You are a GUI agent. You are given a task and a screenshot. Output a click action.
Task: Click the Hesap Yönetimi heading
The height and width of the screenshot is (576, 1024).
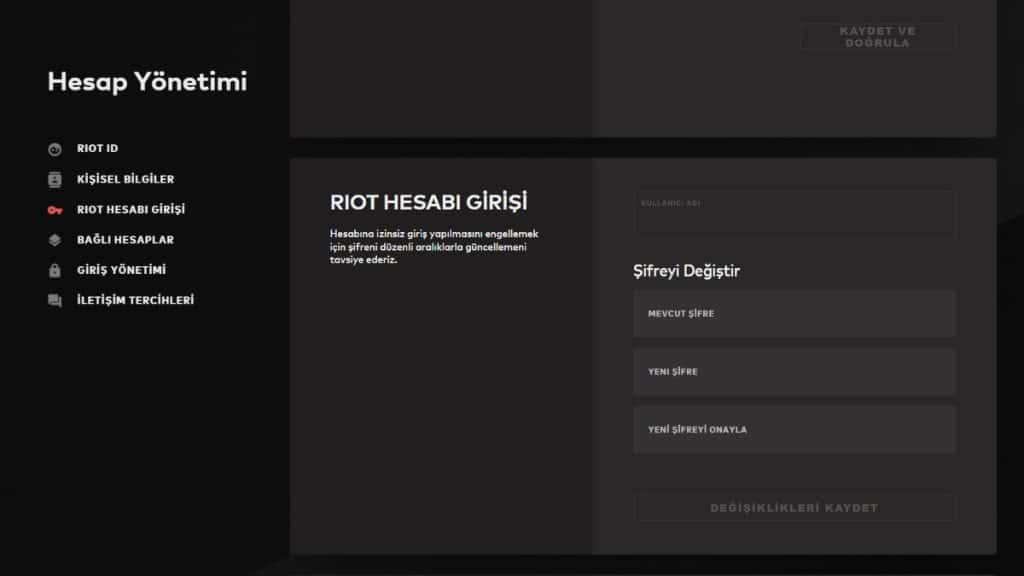[148, 82]
